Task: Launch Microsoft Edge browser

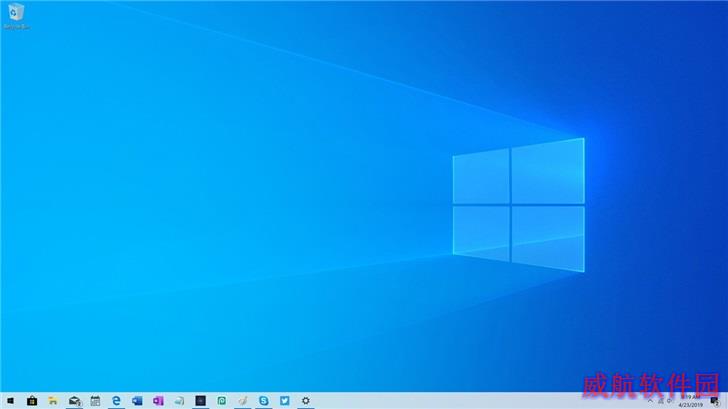Action: [116, 401]
